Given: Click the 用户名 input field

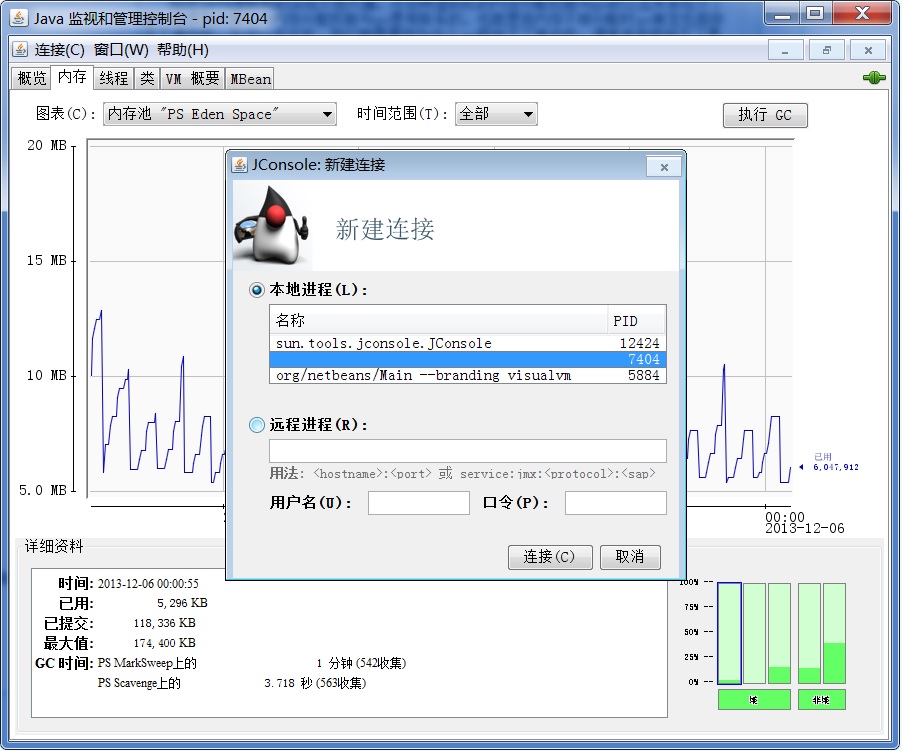Looking at the screenshot, I should pyautogui.click(x=419, y=503).
